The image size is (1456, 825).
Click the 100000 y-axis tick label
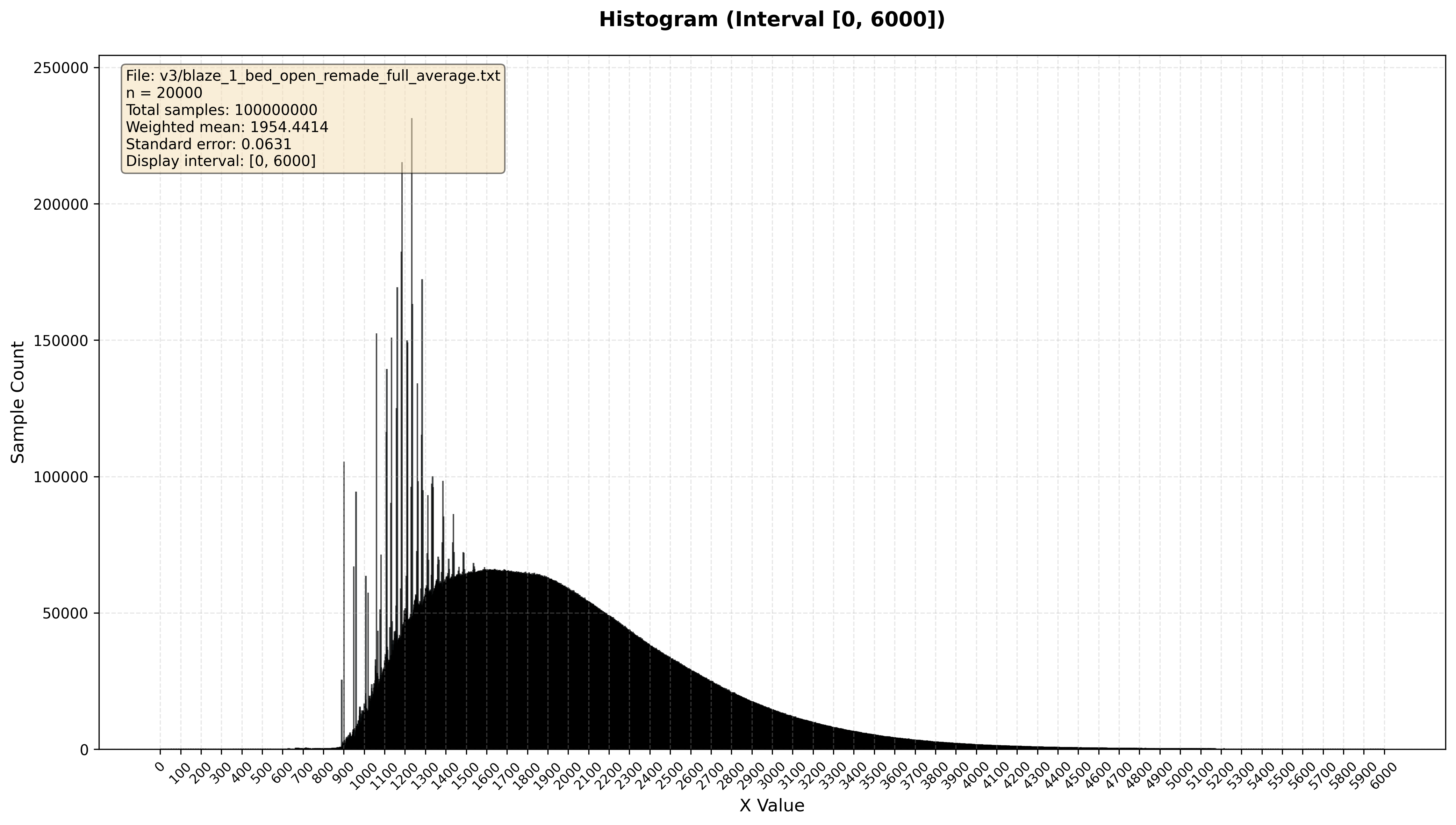(61, 477)
